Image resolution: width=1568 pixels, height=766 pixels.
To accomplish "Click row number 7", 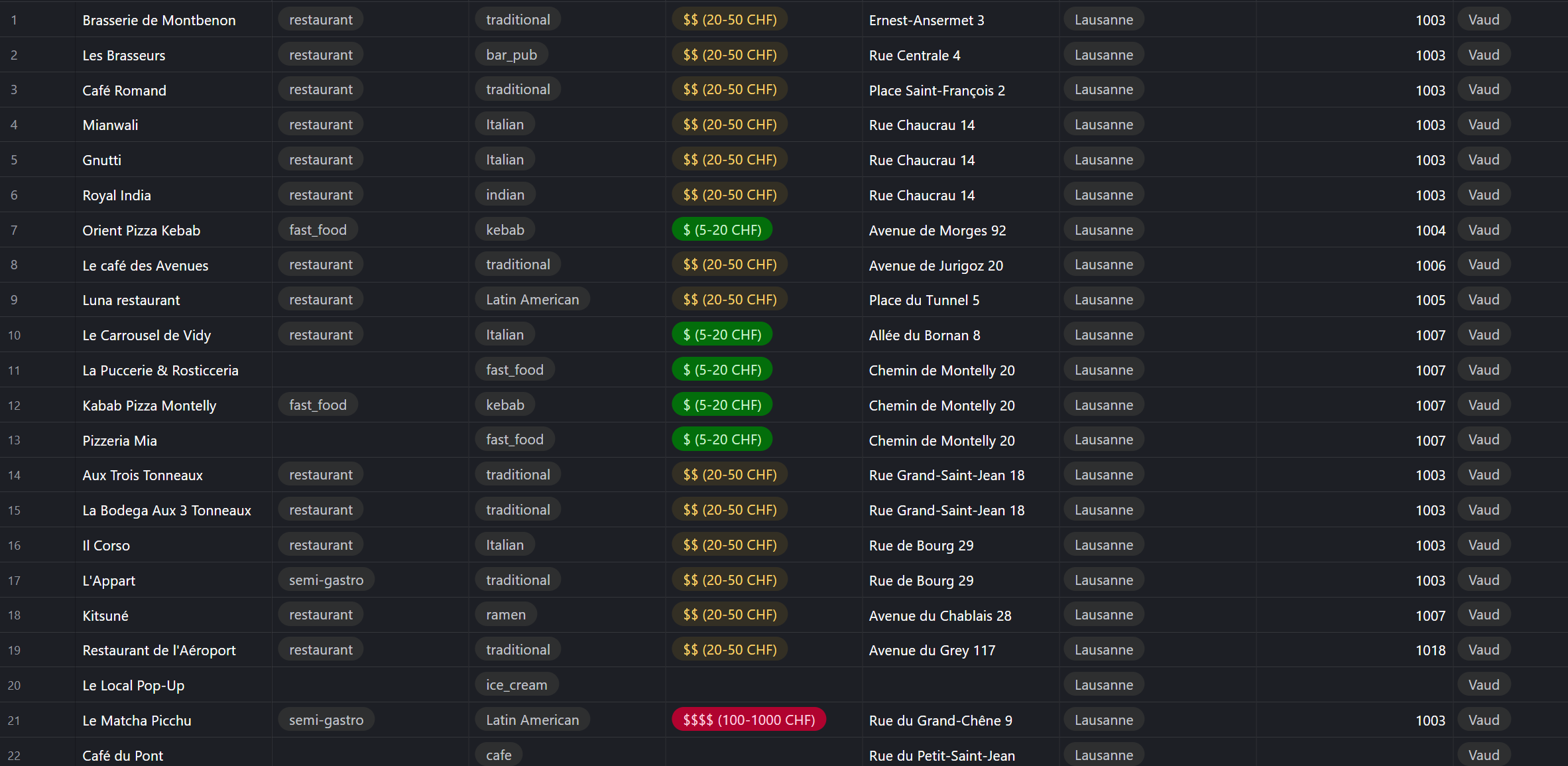I will pos(14,230).
